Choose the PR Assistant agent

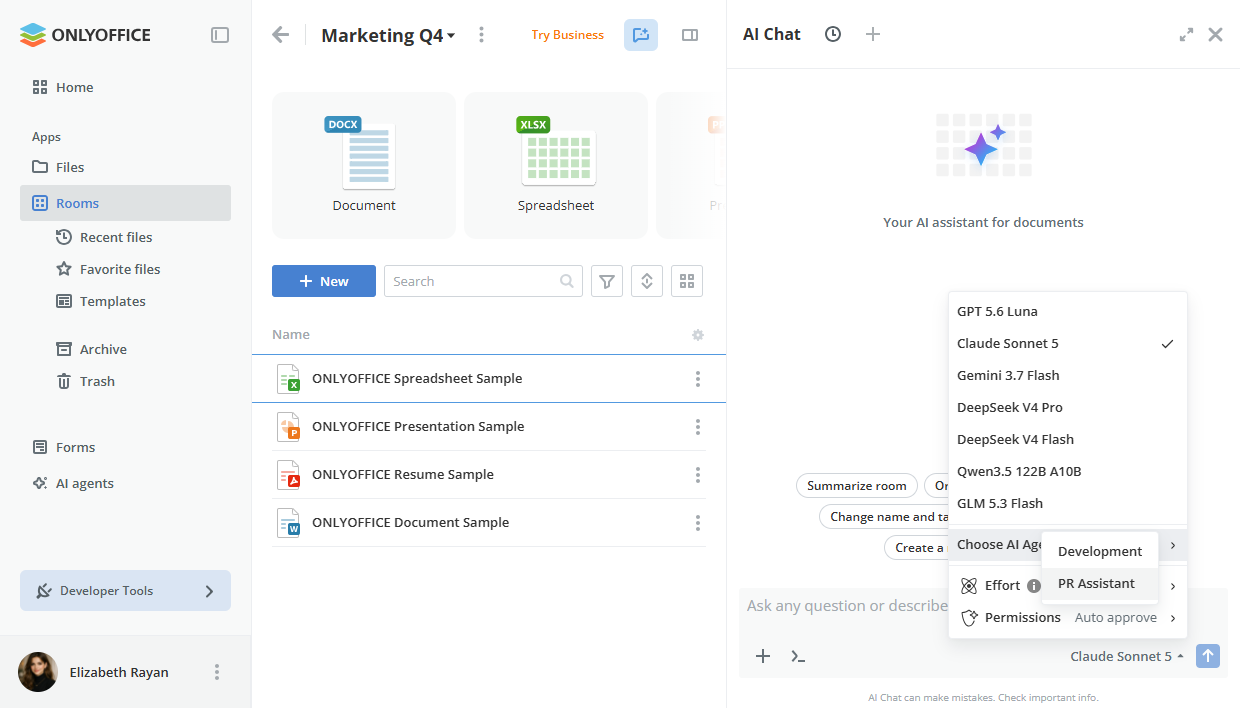[x=1100, y=583]
